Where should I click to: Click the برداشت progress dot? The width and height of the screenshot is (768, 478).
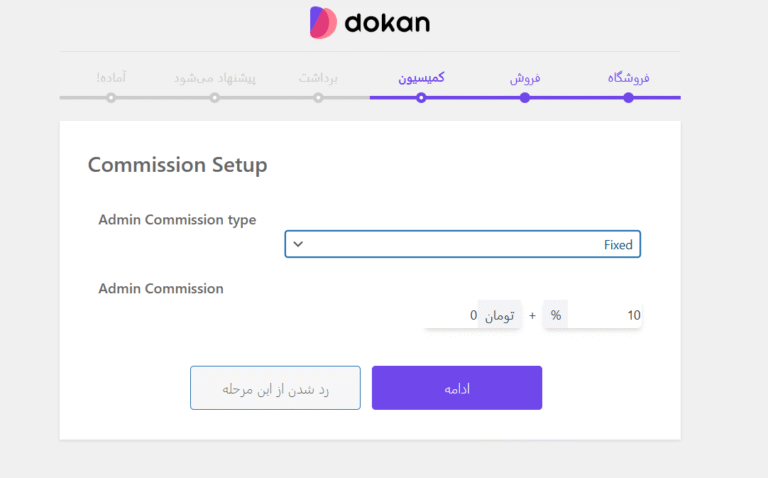(318, 98)
